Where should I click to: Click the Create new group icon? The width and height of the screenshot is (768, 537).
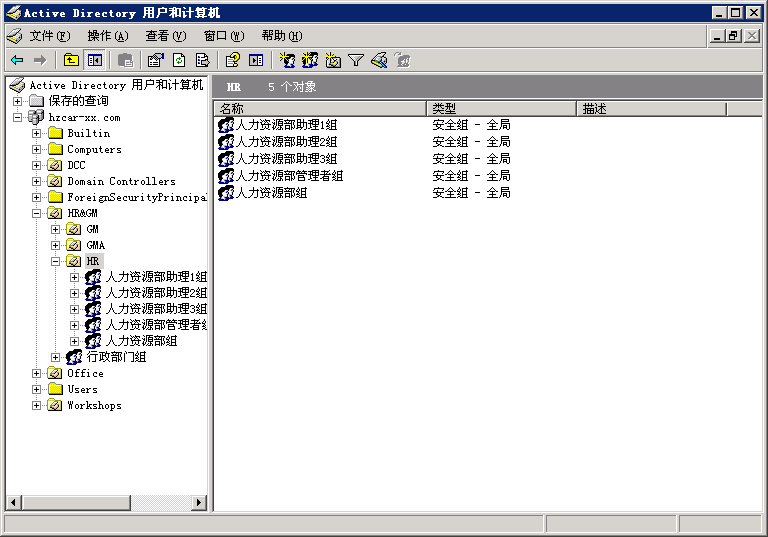310,61
